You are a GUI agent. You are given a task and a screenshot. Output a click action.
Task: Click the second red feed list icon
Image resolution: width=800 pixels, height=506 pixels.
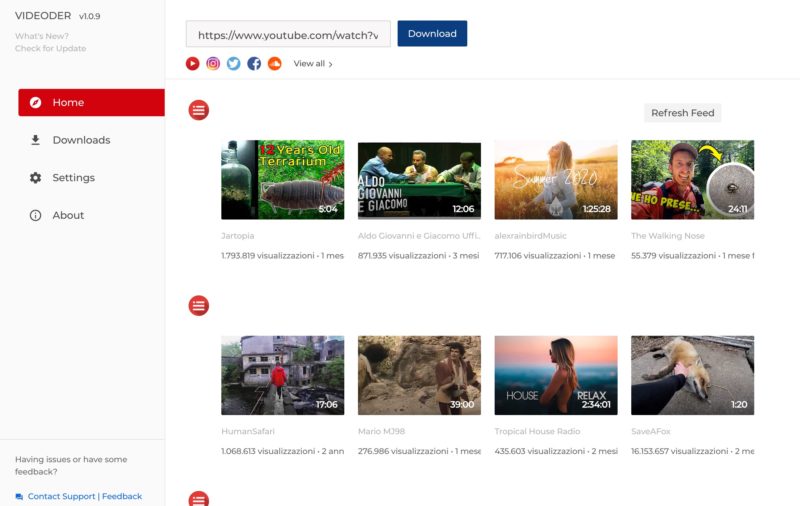tap(199, 305)
